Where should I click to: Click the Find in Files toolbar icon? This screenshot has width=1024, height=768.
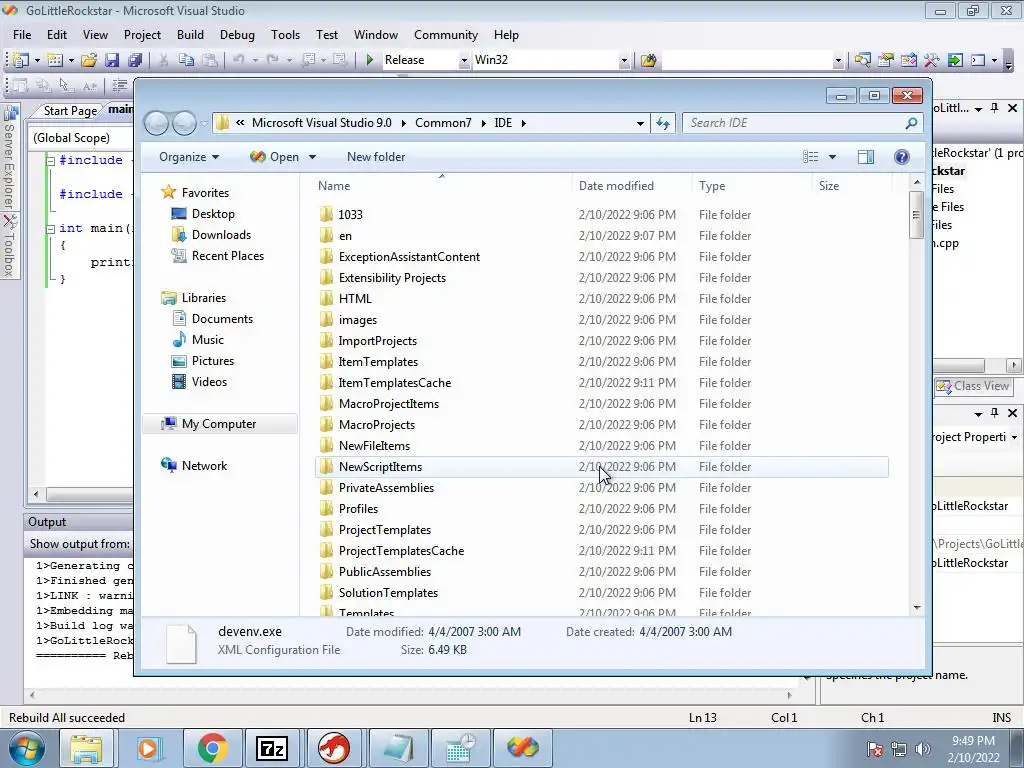click(648, 60)
